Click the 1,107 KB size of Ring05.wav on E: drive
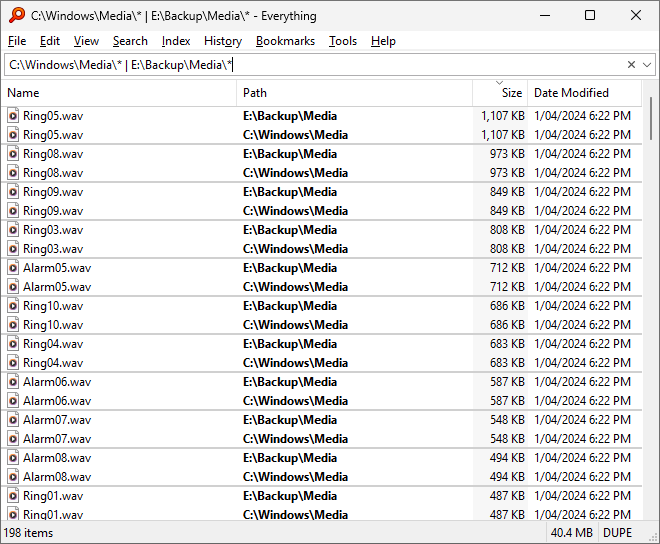The height and width of the screenshot is (544, 660). point(503,116)
